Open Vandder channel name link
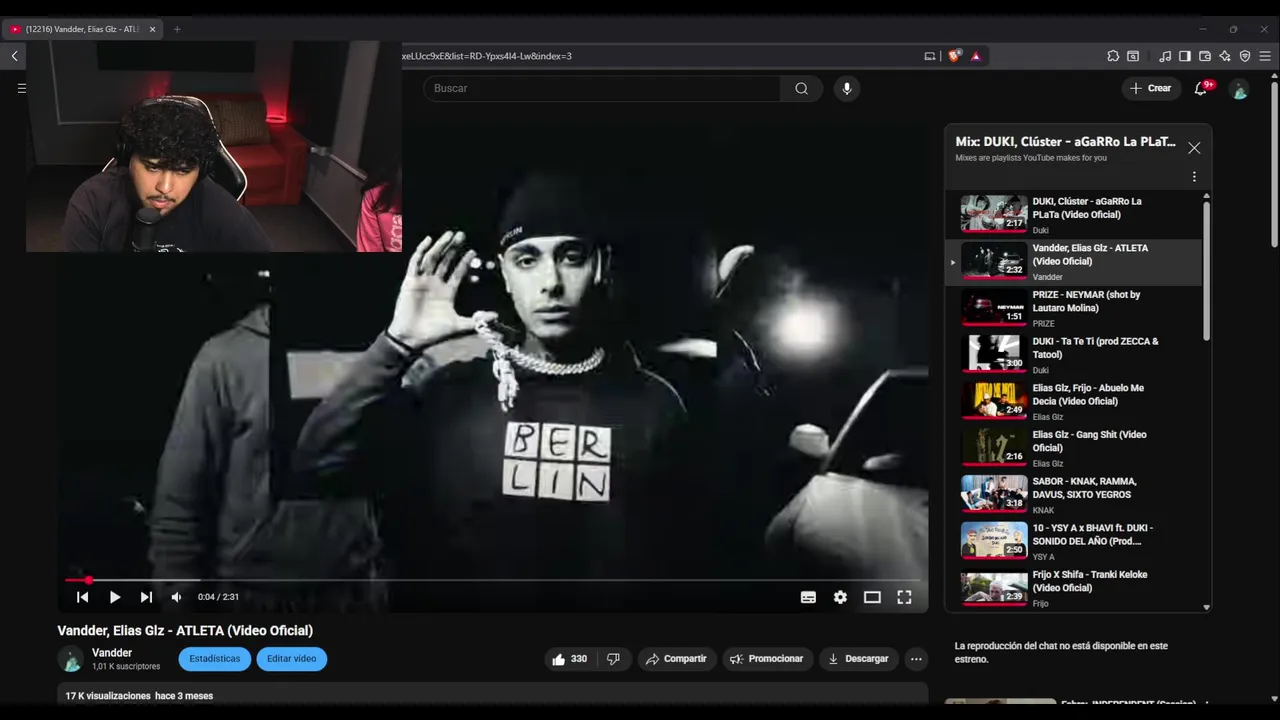This screenshot has height=720, width=1280. 112,653
